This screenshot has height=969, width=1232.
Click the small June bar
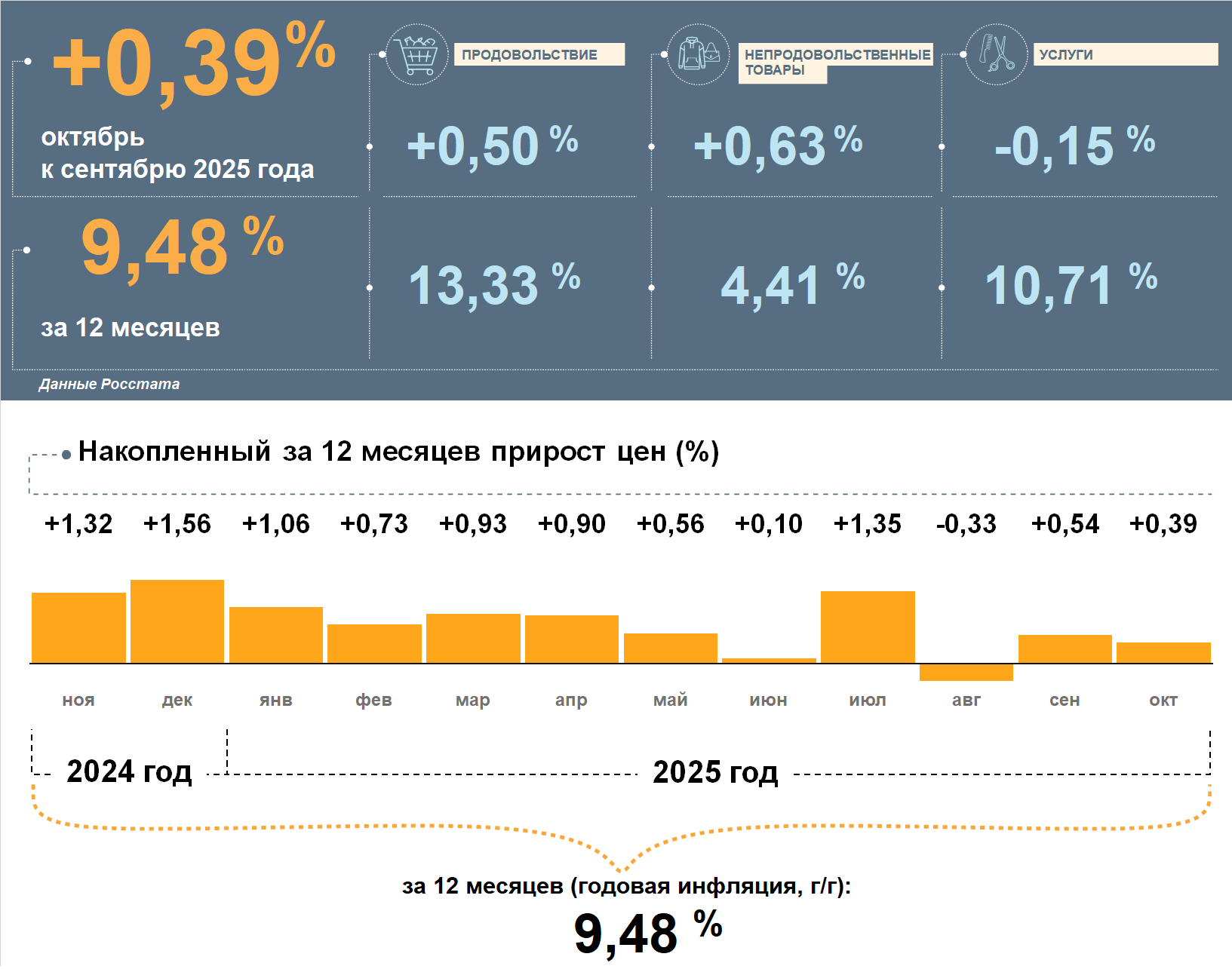coord(769,661)
